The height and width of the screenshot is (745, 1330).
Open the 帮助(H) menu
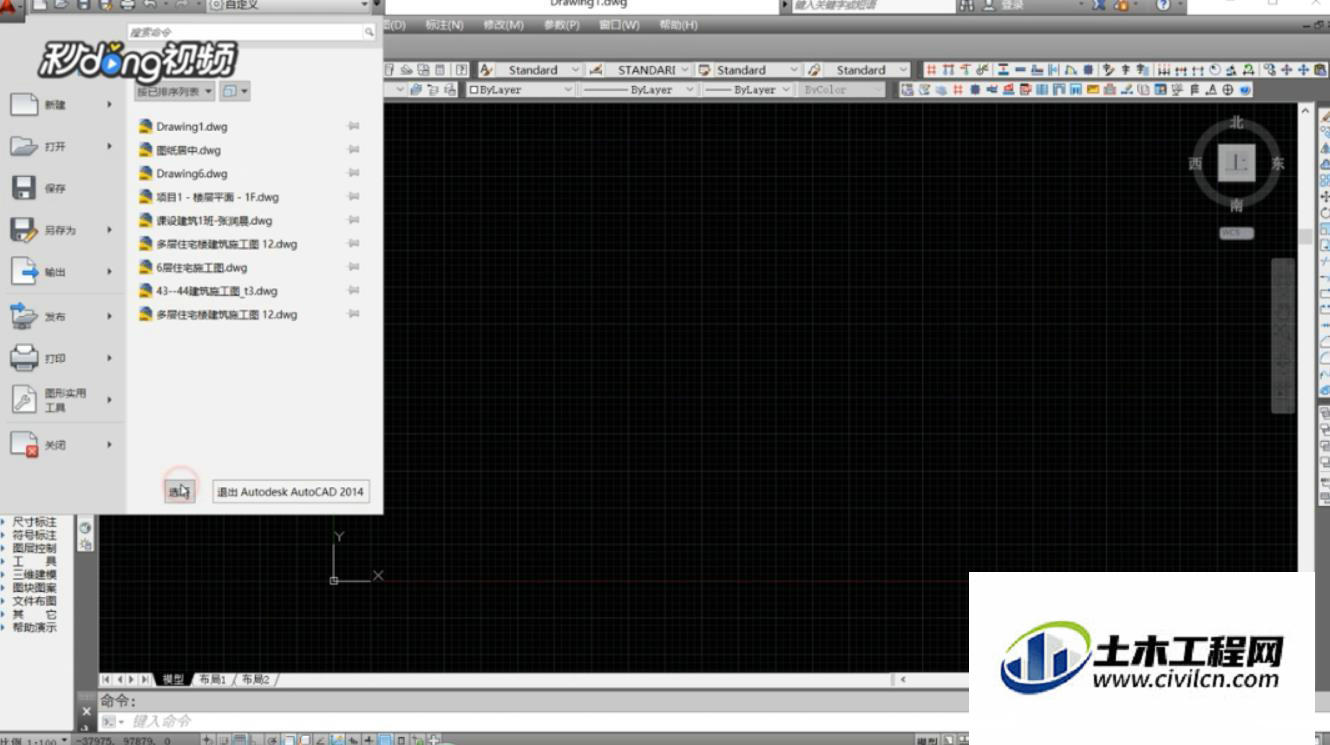678,25
